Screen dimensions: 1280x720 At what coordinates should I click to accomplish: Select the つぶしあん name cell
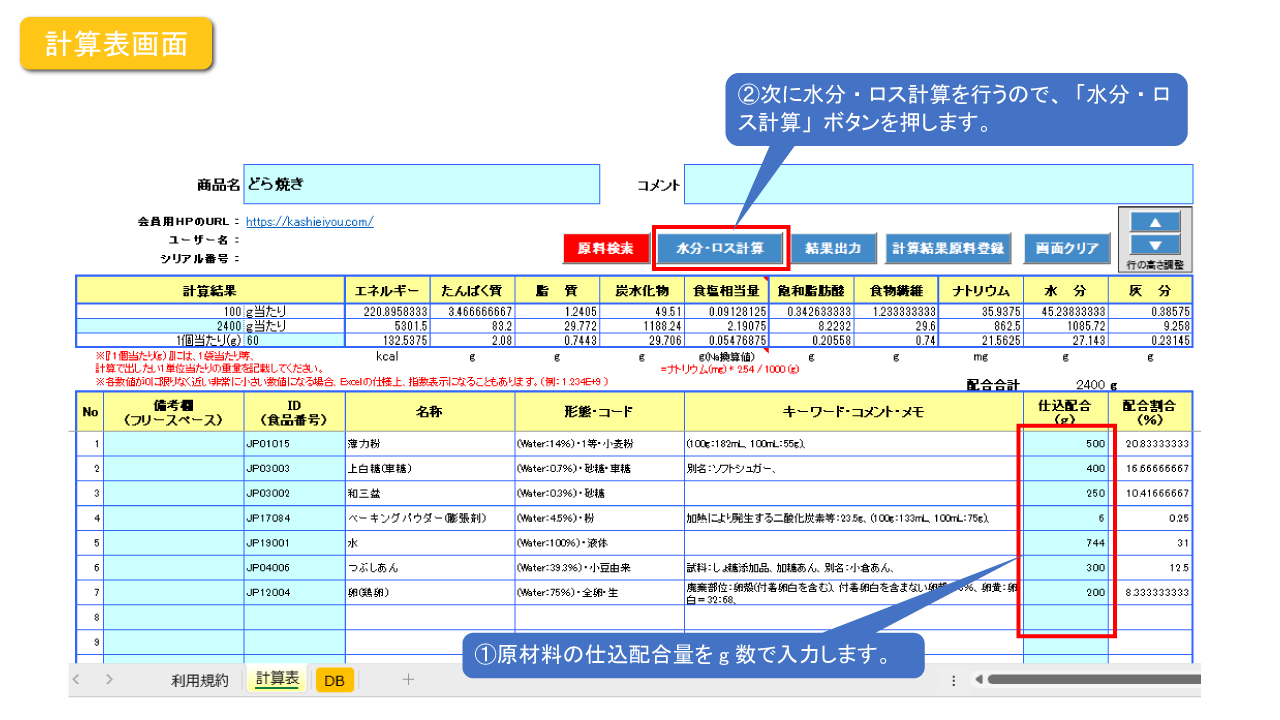430,567
